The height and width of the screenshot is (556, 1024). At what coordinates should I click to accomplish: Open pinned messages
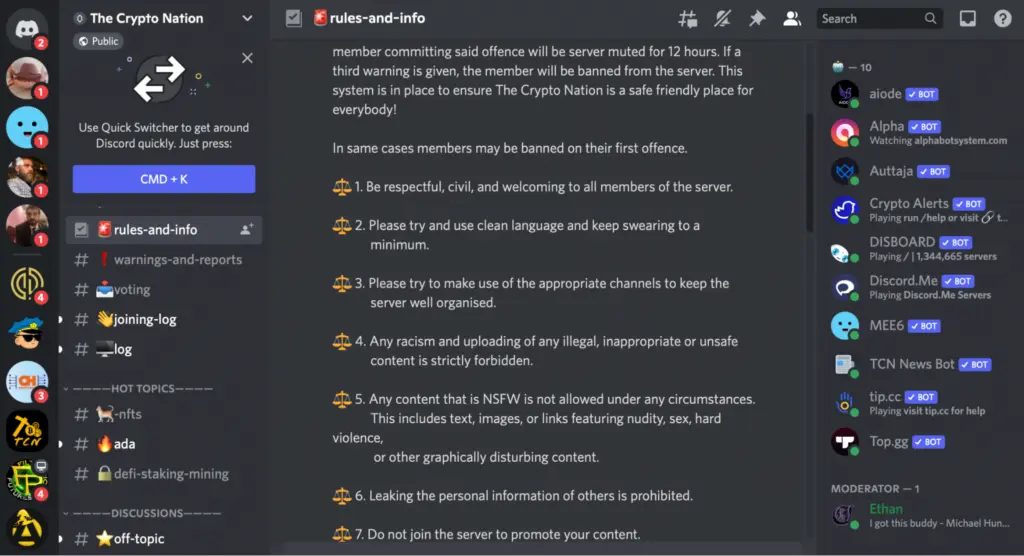[x=756, y=18]
